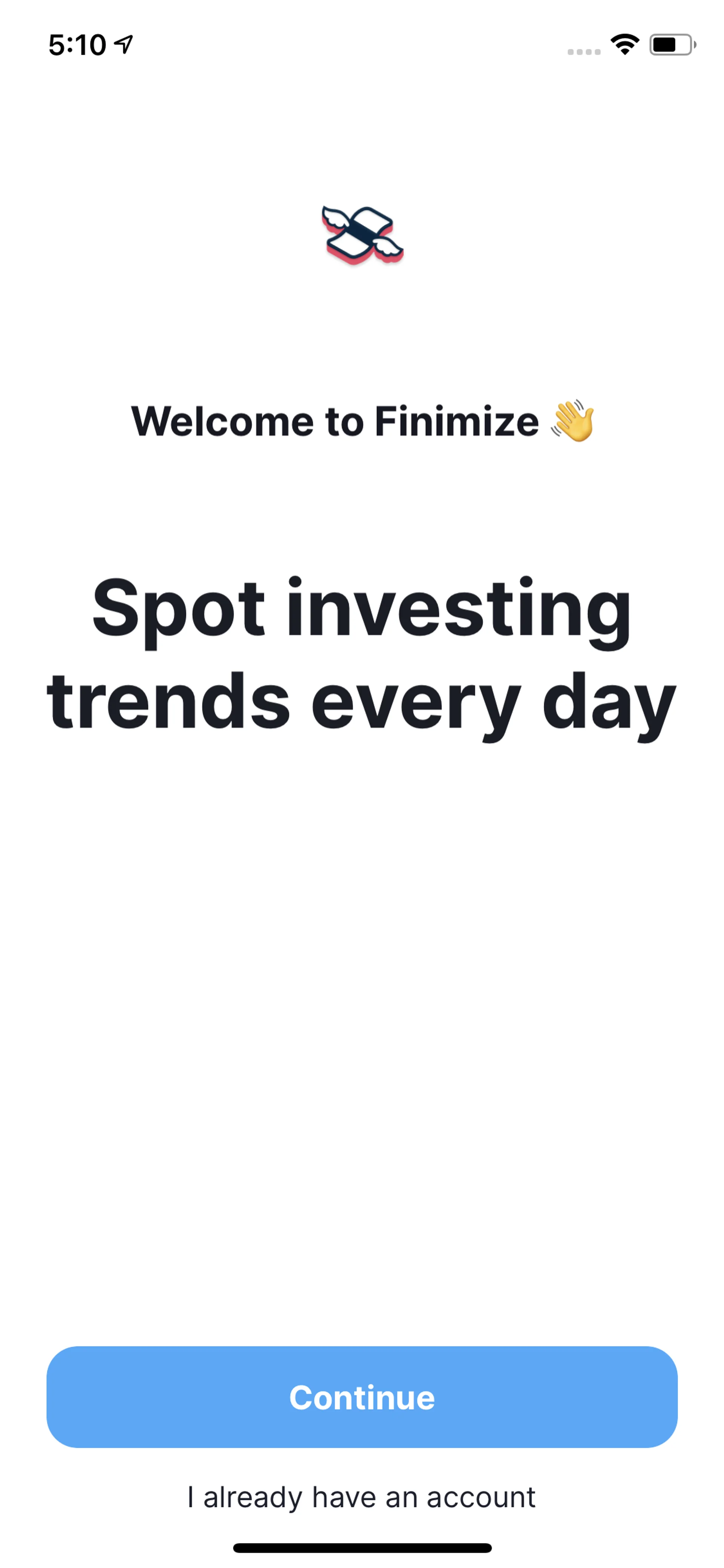Open the 'I already have an account' link
724x1568 pixels.
click(x=362, y=1497)
